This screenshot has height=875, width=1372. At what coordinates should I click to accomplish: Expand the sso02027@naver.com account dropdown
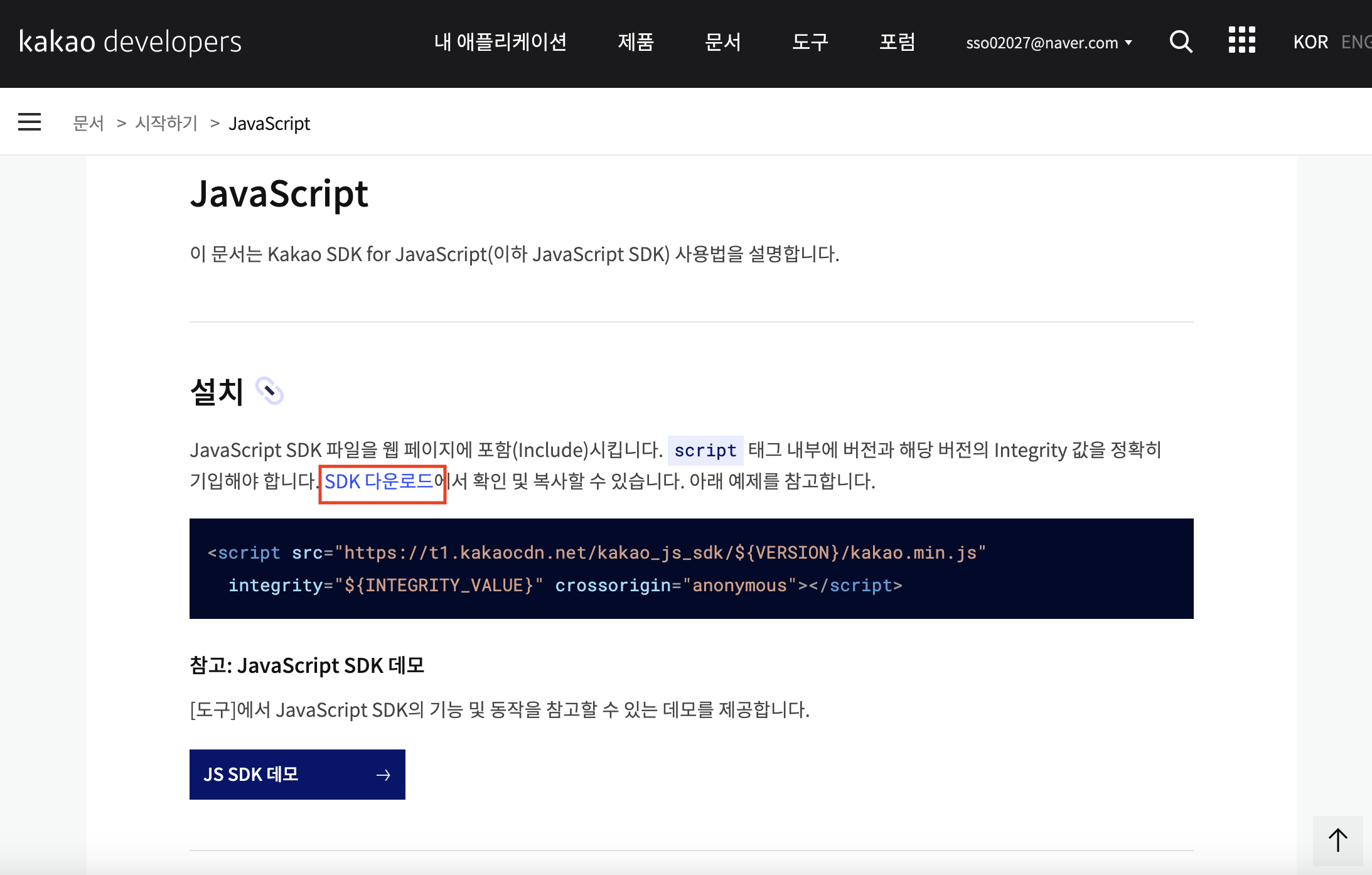(1049, 43)
